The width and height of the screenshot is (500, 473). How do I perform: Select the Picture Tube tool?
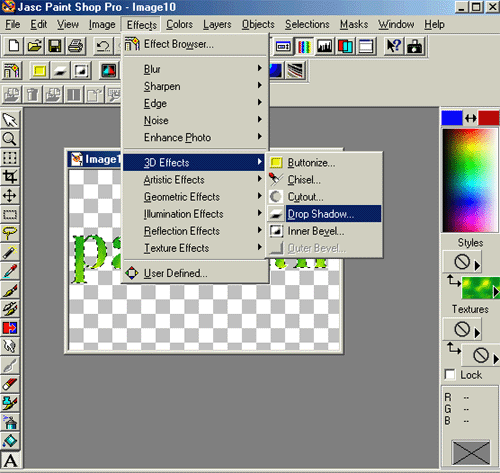[x=10, y=404]
